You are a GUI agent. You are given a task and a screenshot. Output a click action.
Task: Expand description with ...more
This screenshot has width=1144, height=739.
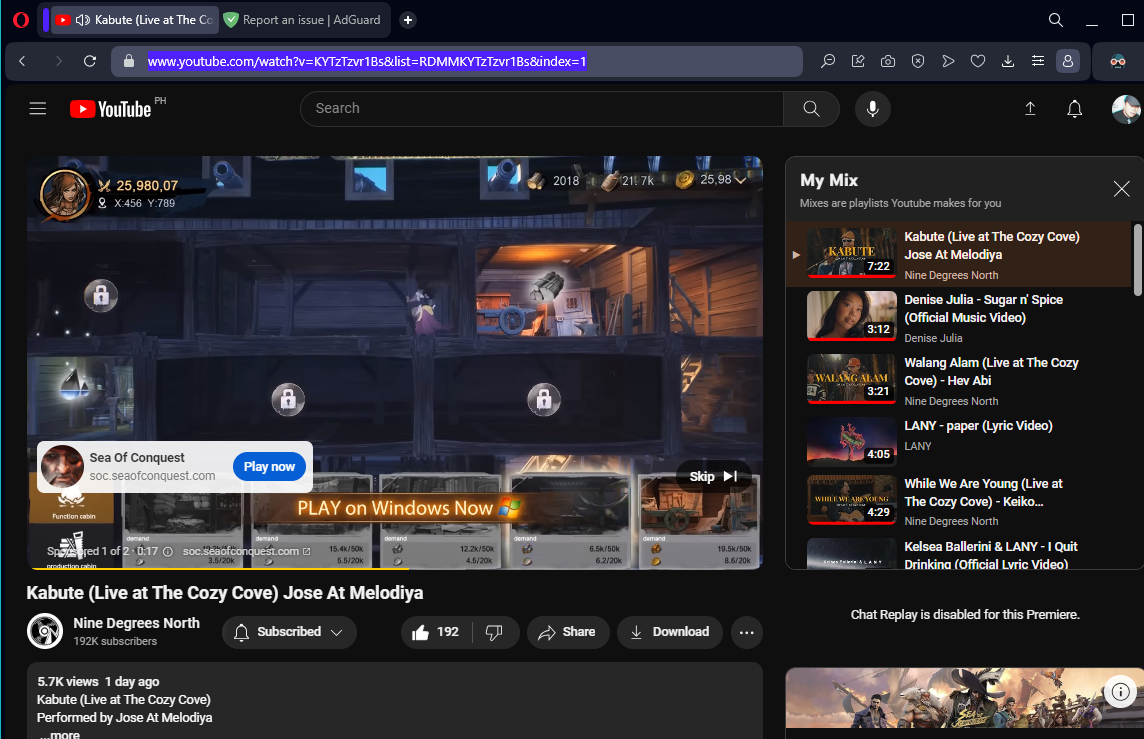(x=59, y=734)
